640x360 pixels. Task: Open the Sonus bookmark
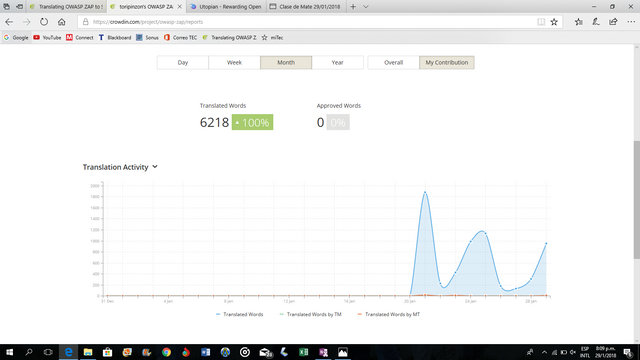click(147, 38)
